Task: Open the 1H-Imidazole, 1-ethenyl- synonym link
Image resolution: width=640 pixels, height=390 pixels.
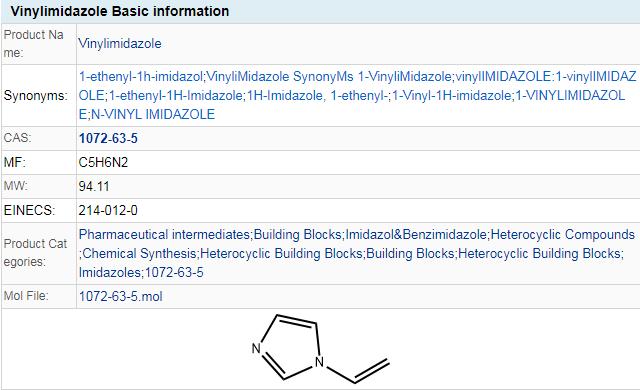Action: click(x=318, y=95)
